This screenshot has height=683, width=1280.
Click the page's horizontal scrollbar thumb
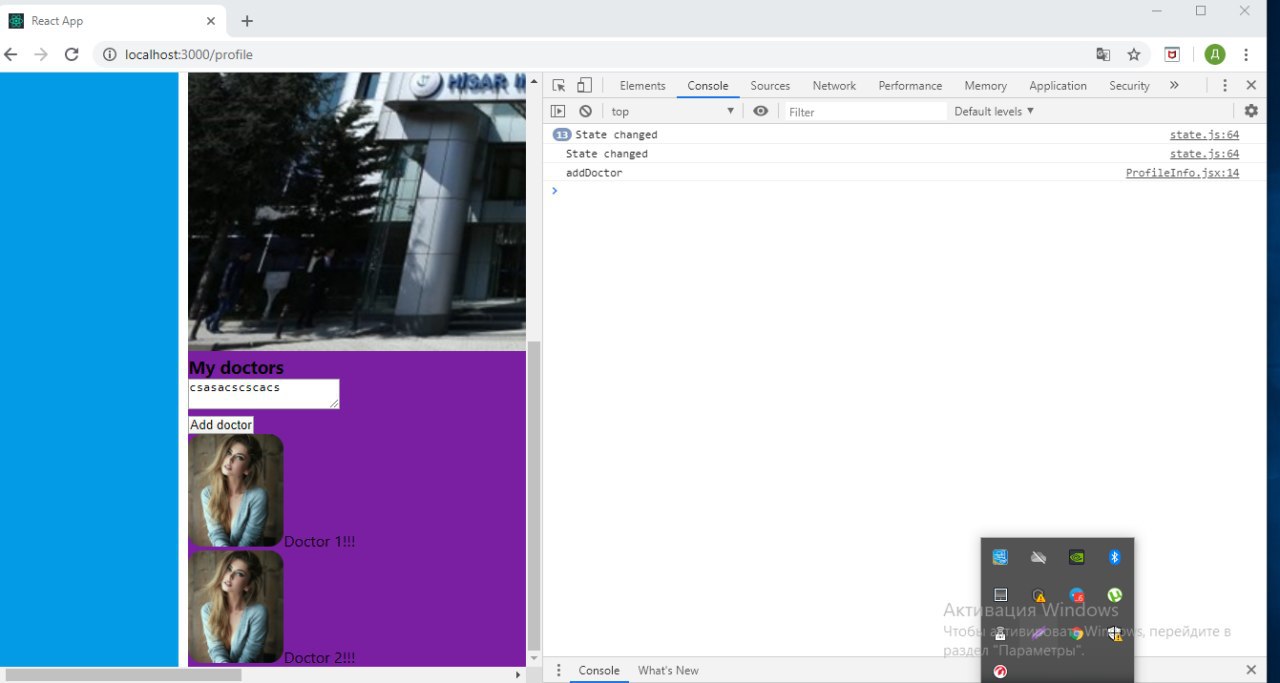click(122, 675)
